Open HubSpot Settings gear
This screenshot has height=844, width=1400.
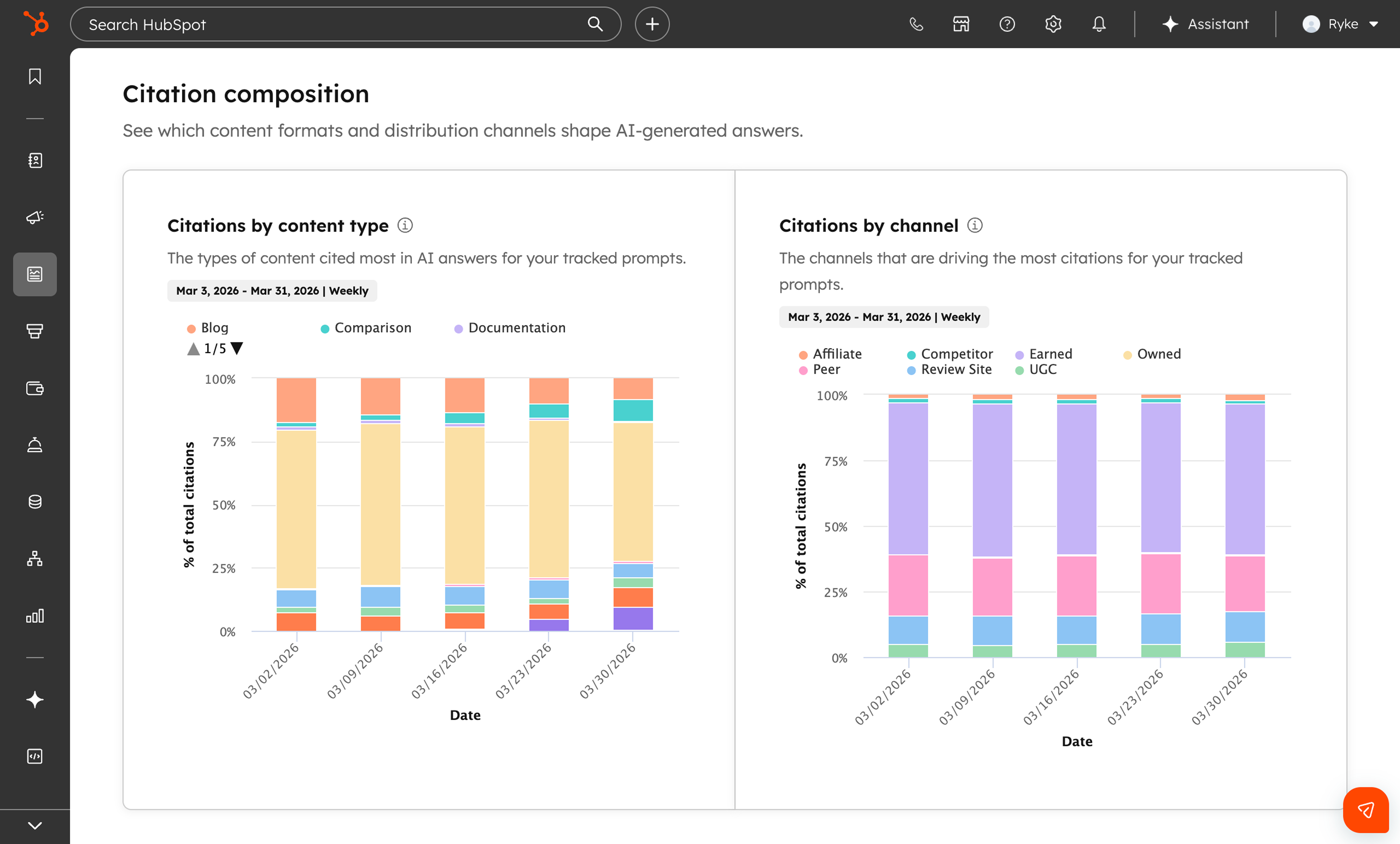pos(1052,24)
